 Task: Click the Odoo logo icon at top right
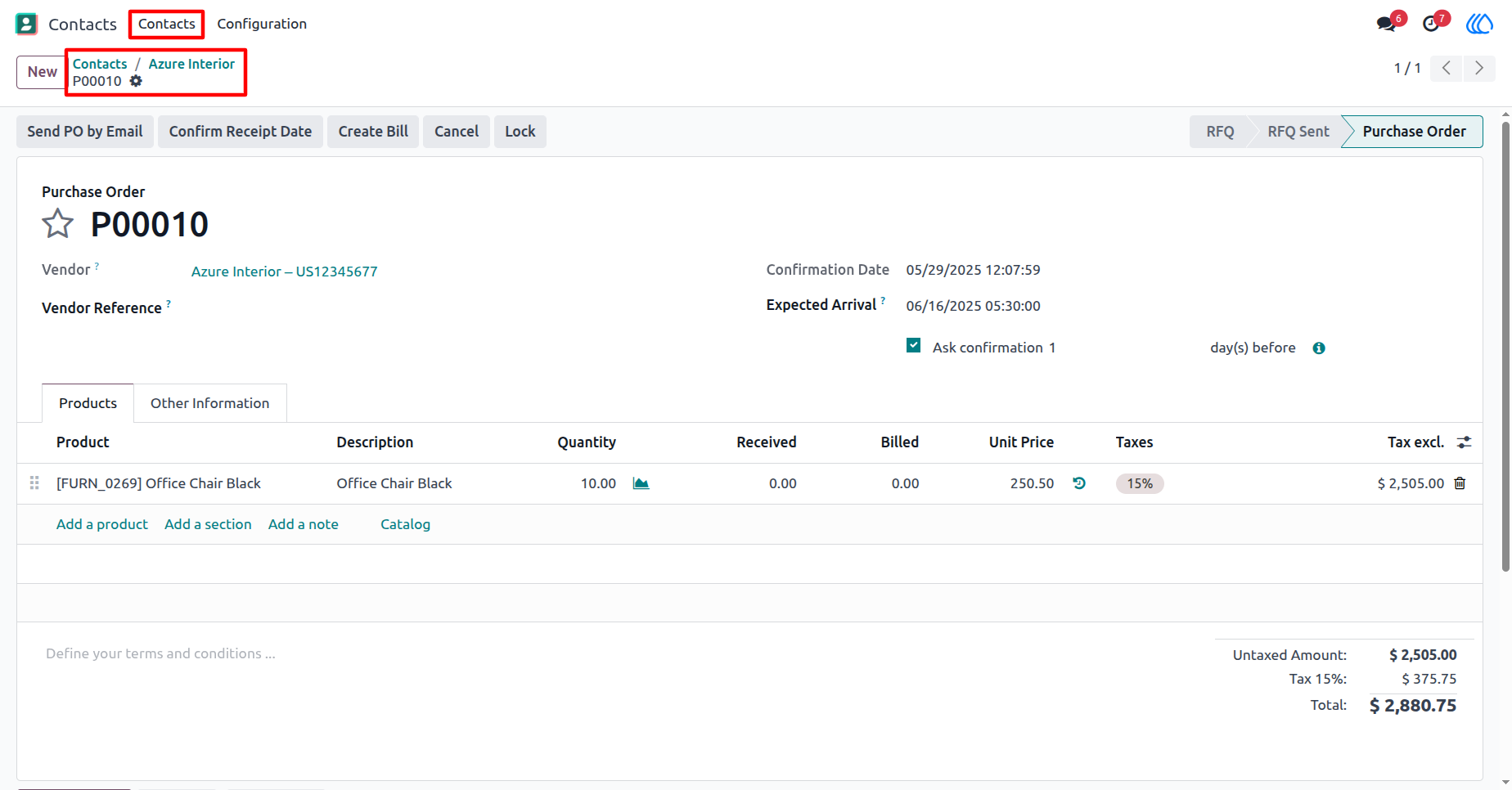coord(1479,24)
